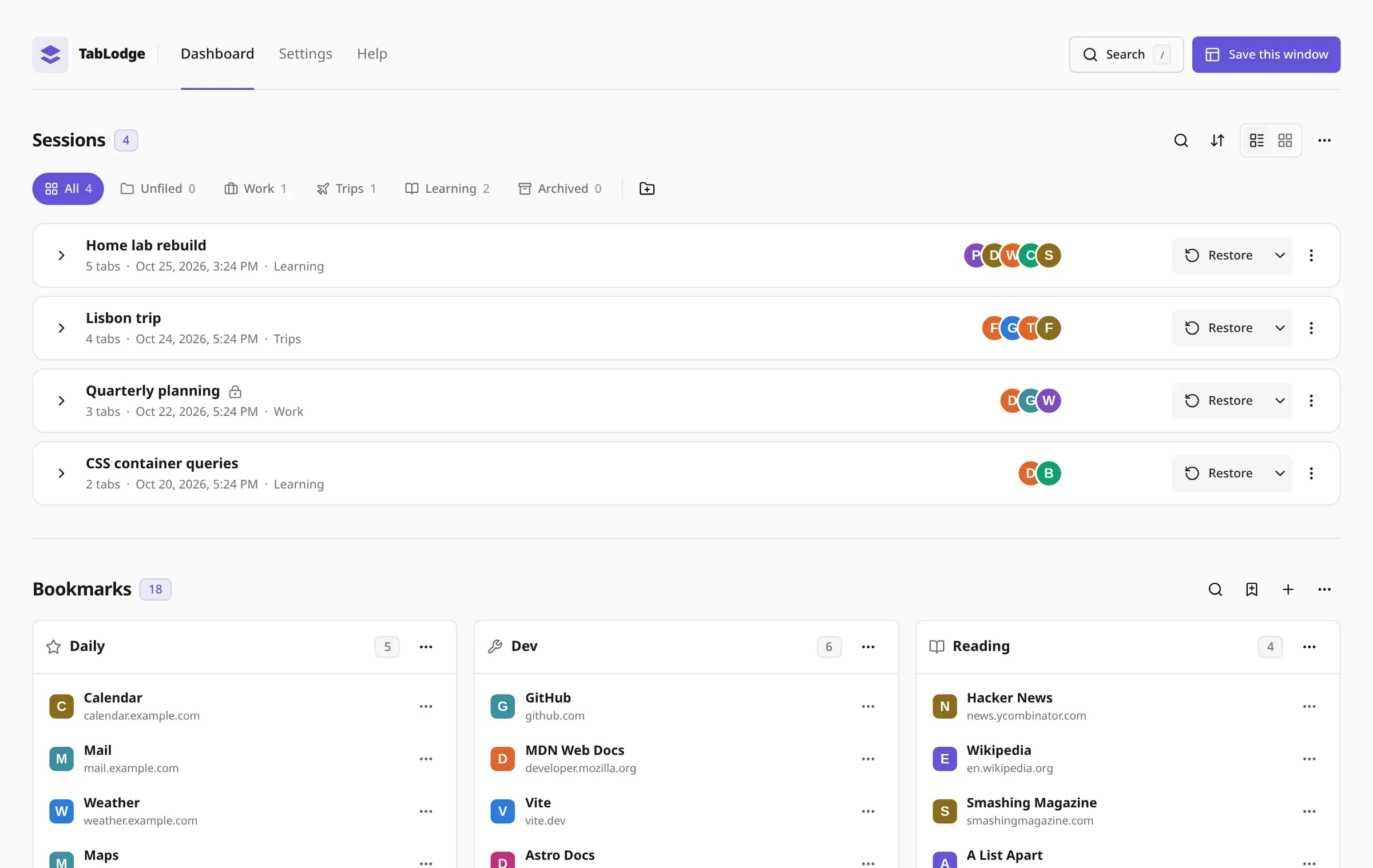Open kebab menu for Lisbon trip
Image resolution: width=1373 pixels, height=868 pixels.
[x=1311, y=328]
